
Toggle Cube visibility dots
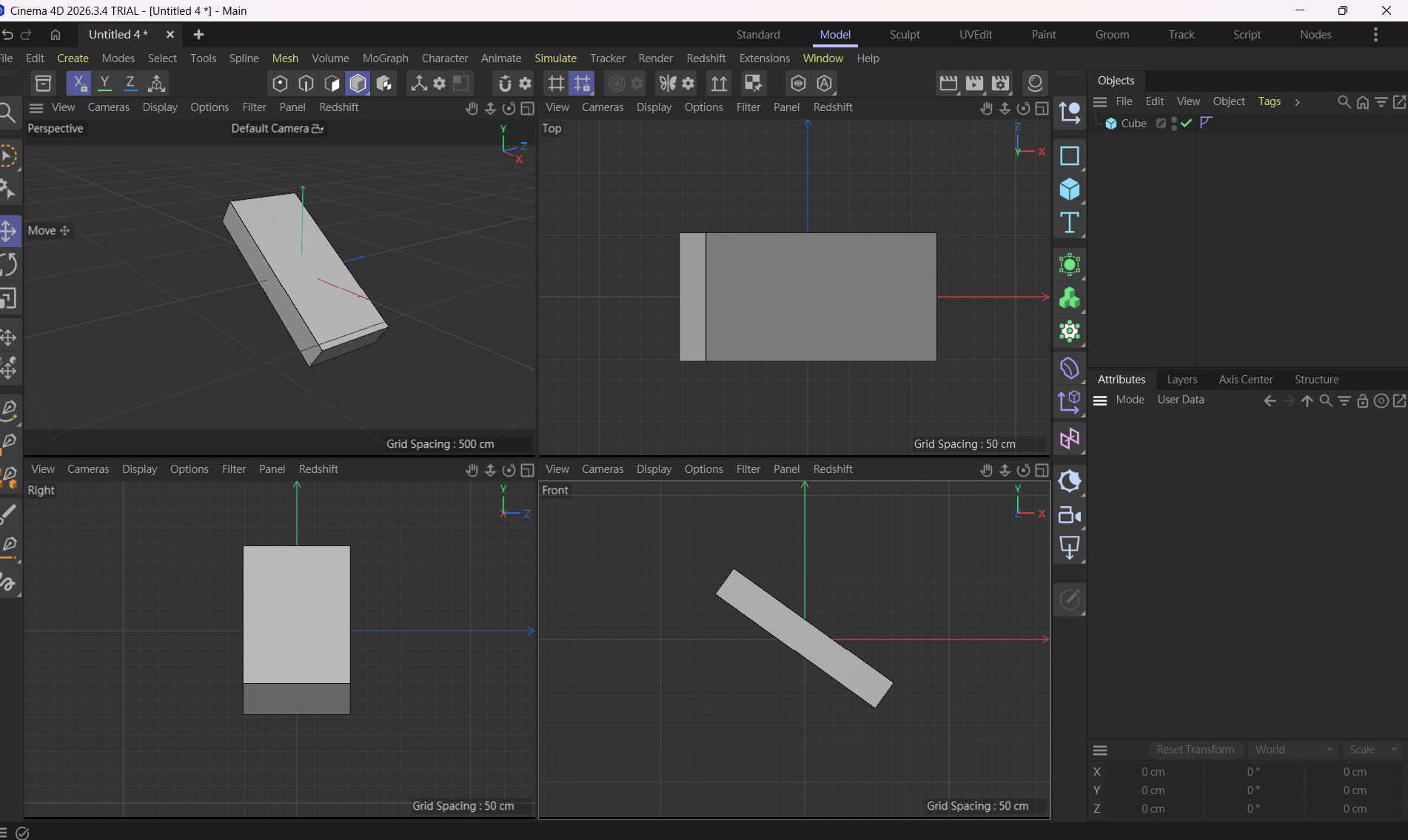(1174, 124)
